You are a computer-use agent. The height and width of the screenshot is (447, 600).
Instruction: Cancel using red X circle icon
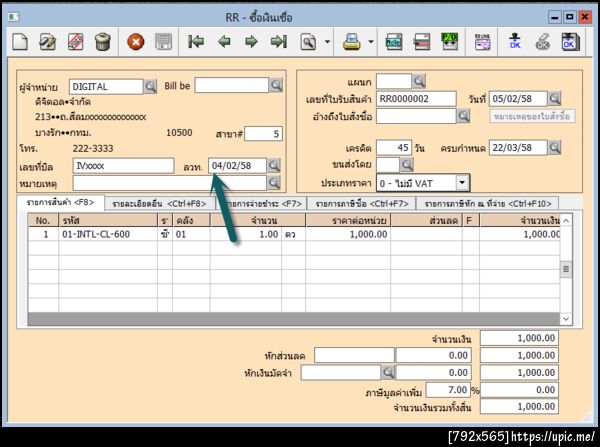(135, 42)
